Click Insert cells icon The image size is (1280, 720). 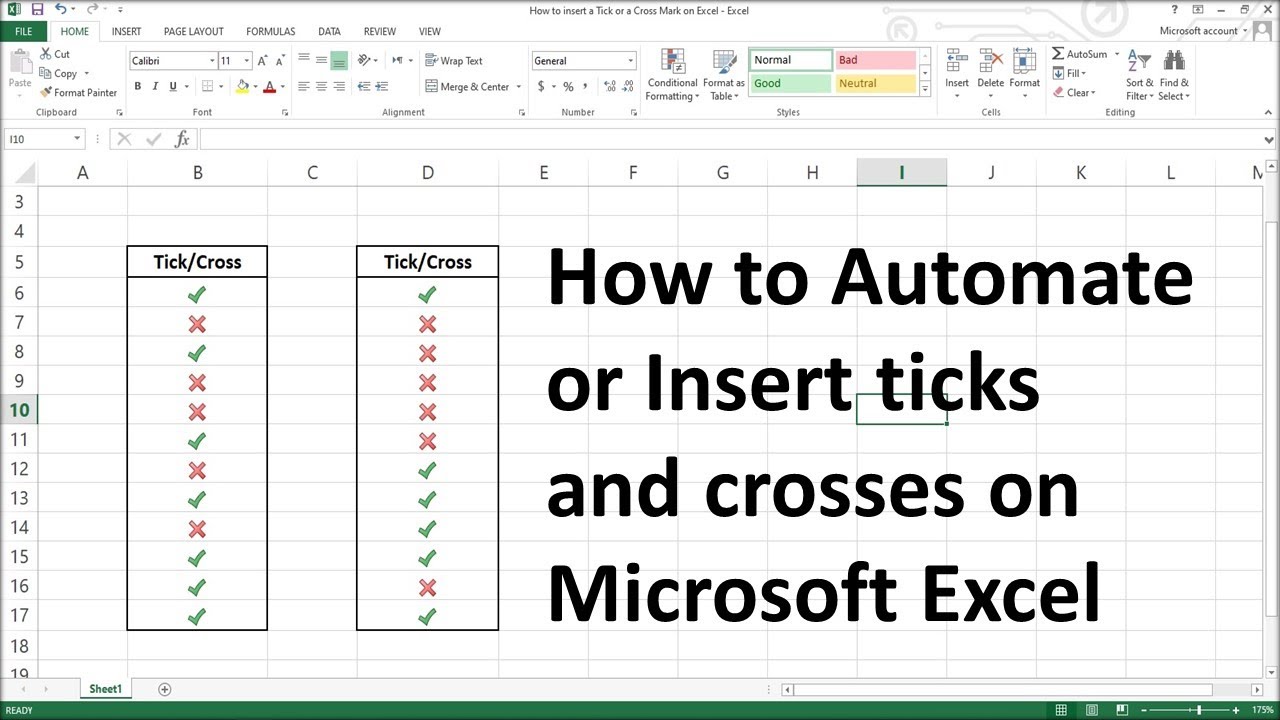pyautogui.click(x=957, y=61)
